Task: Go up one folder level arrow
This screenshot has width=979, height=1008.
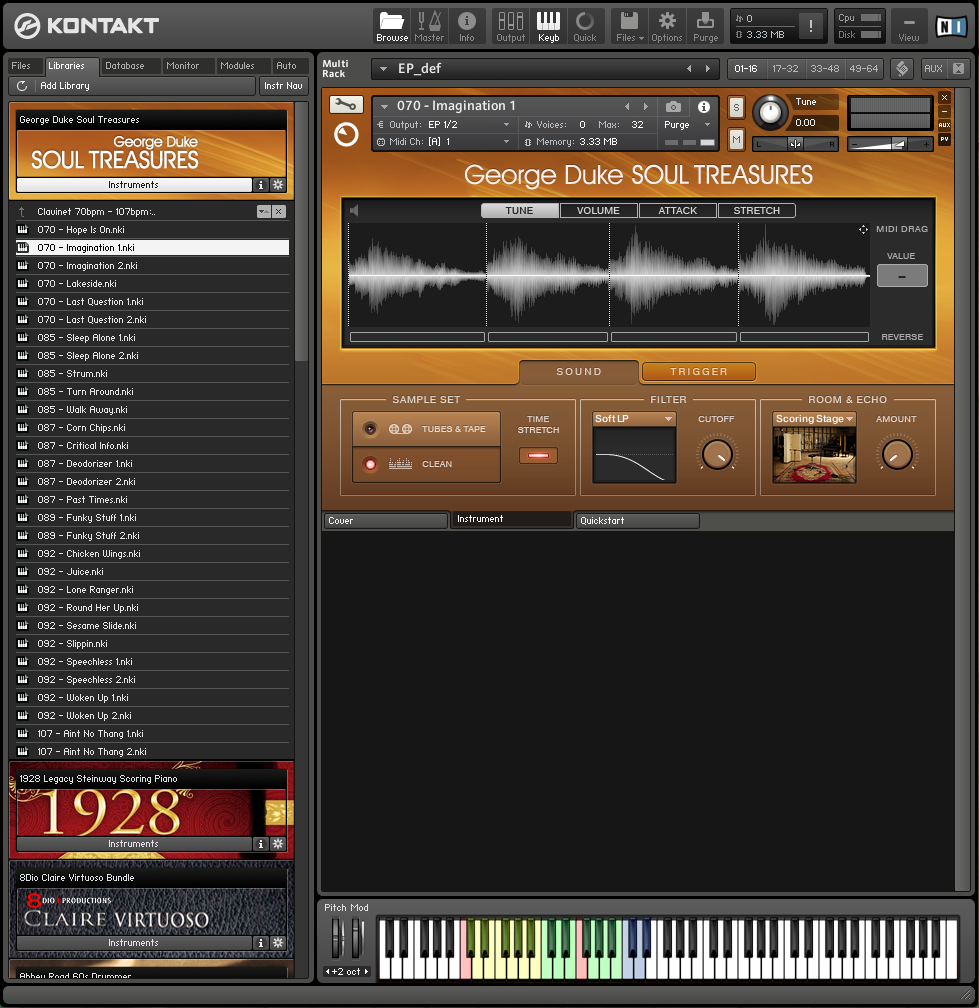Action: tap(22, 212)
